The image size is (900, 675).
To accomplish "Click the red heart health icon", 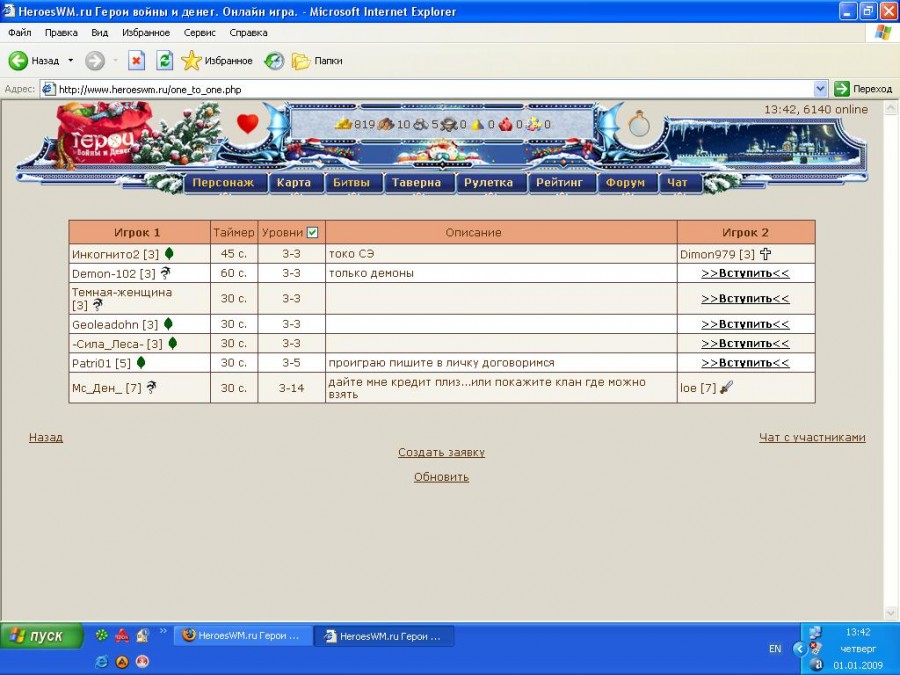I will click(247, 124).
